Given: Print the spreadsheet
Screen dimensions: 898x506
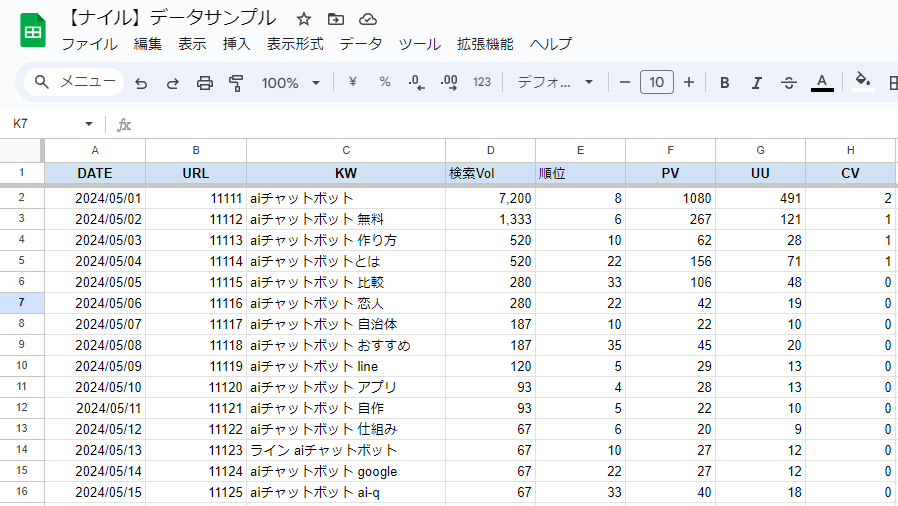Looking at the screenshot, I should 204,83.
